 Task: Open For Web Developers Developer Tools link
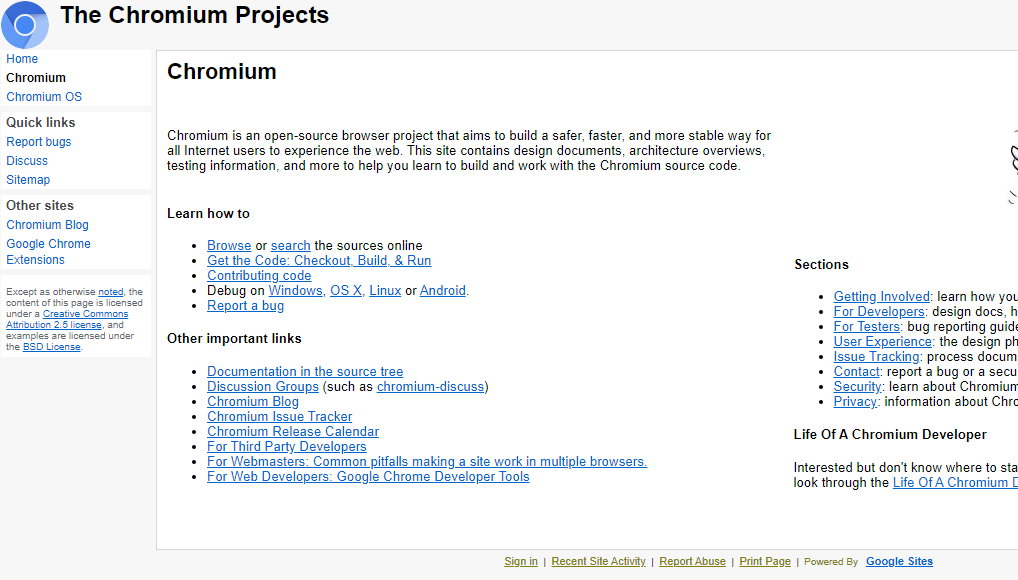368,476
